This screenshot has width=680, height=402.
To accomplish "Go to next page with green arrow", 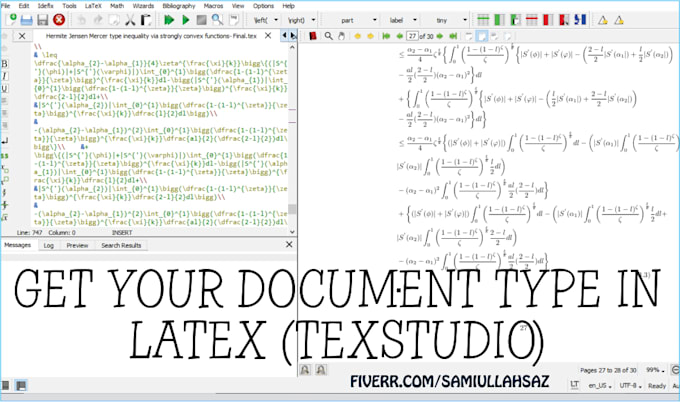I will pyautogui.click(x=440, y=36).
